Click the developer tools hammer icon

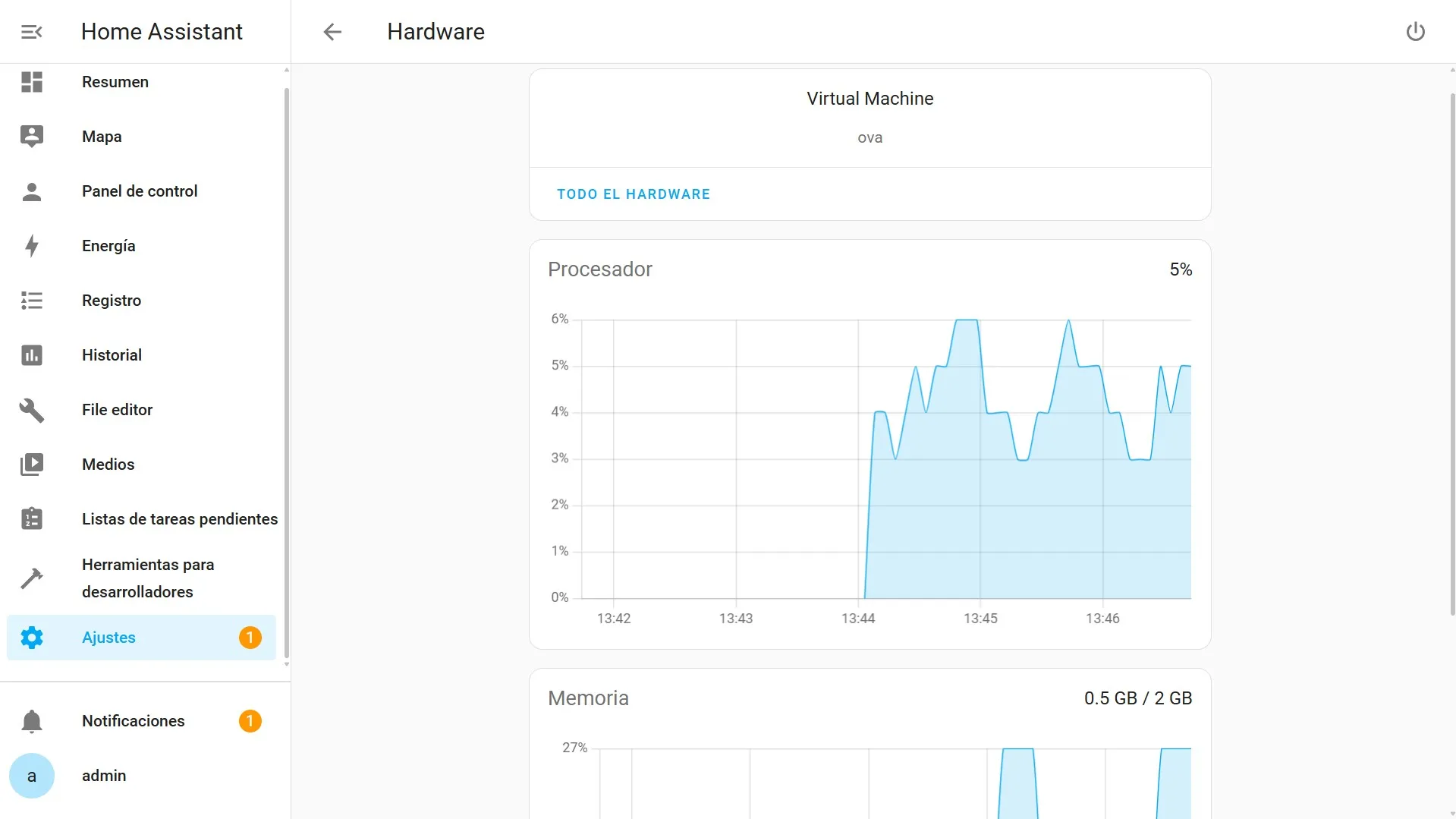[x=32, y=578]
